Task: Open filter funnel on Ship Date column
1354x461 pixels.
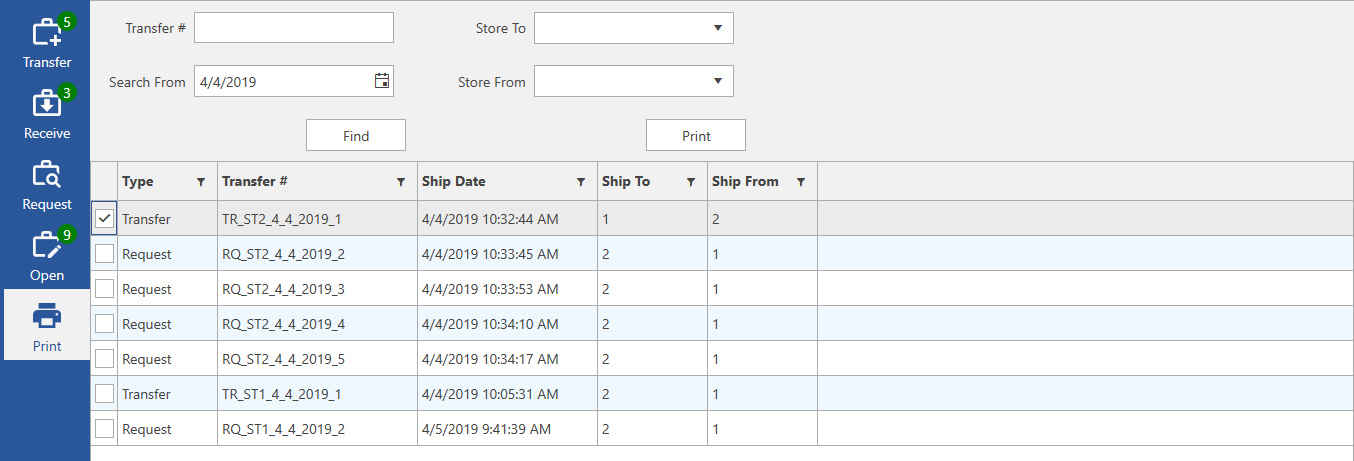Action: coord(581,182)
